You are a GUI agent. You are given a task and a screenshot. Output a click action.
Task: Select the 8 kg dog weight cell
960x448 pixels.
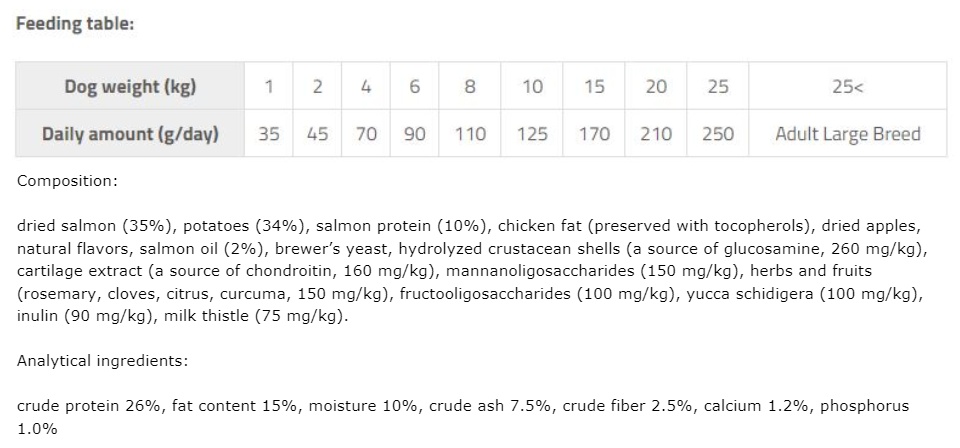coord(470,86)
